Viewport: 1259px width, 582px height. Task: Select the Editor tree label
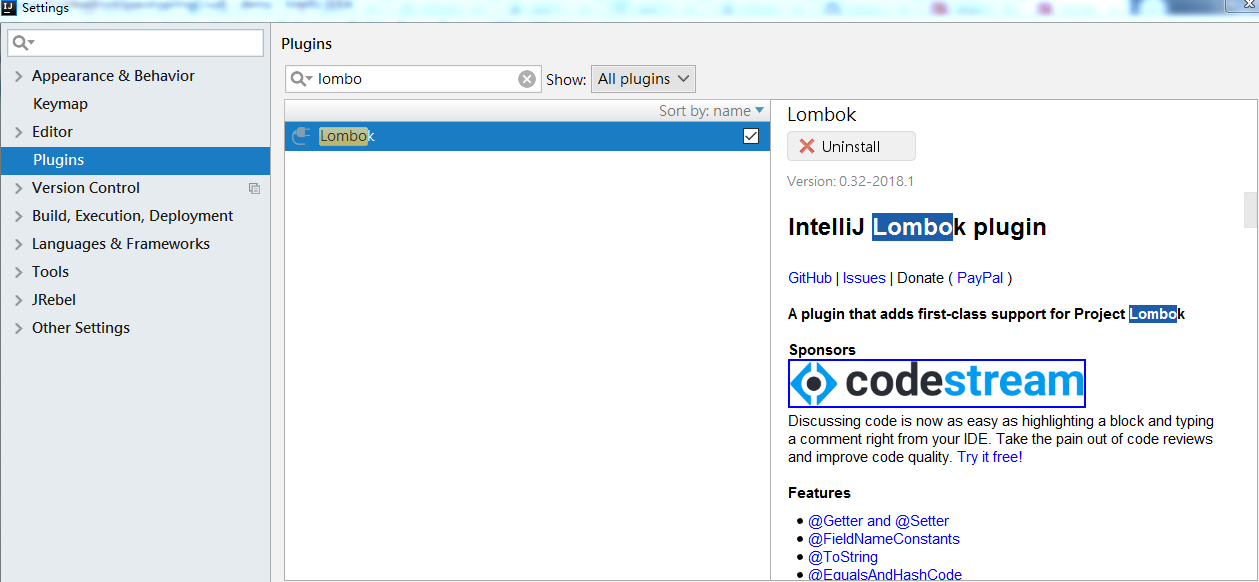coord(52,132)
